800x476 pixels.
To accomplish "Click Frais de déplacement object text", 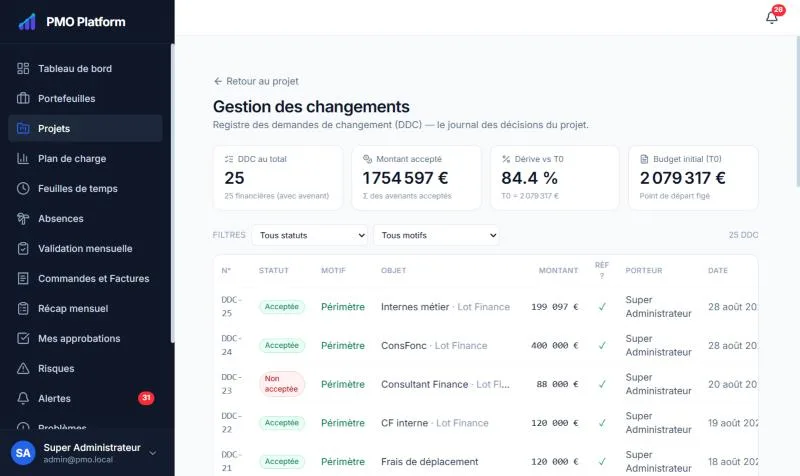I will [x=430, y=462].
